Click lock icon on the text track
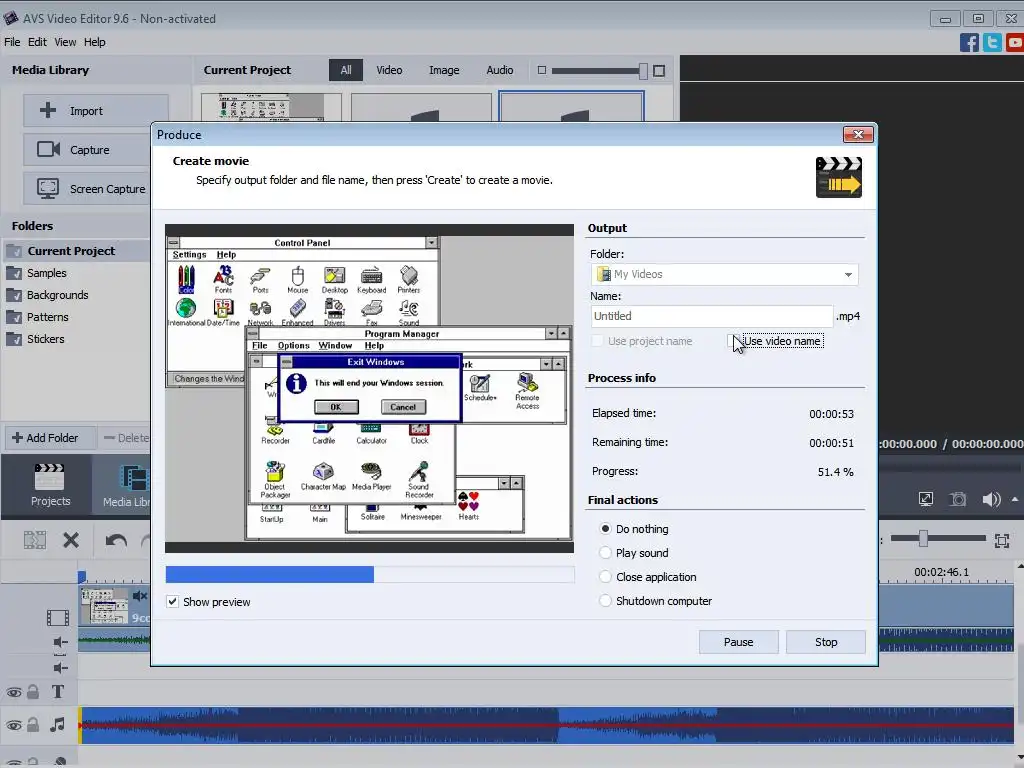 point(33,692)
